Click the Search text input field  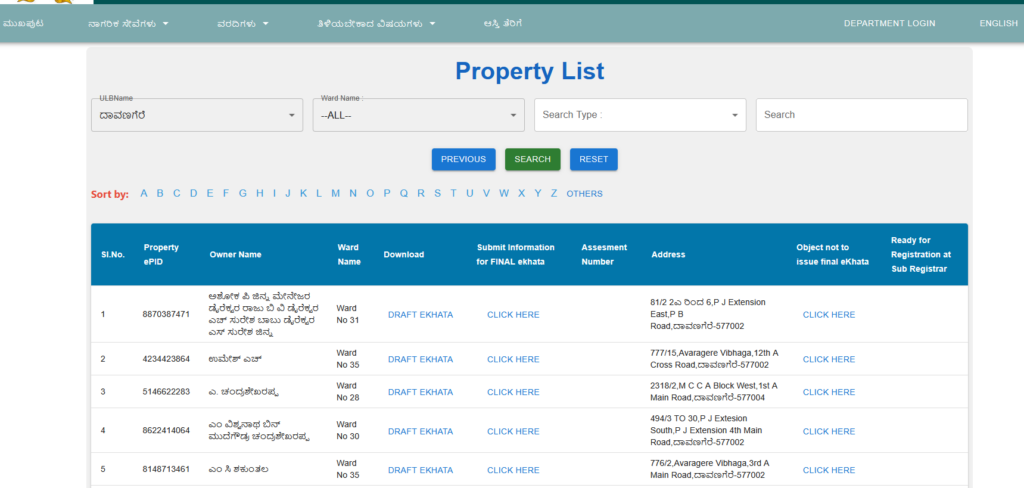(861, 115)
